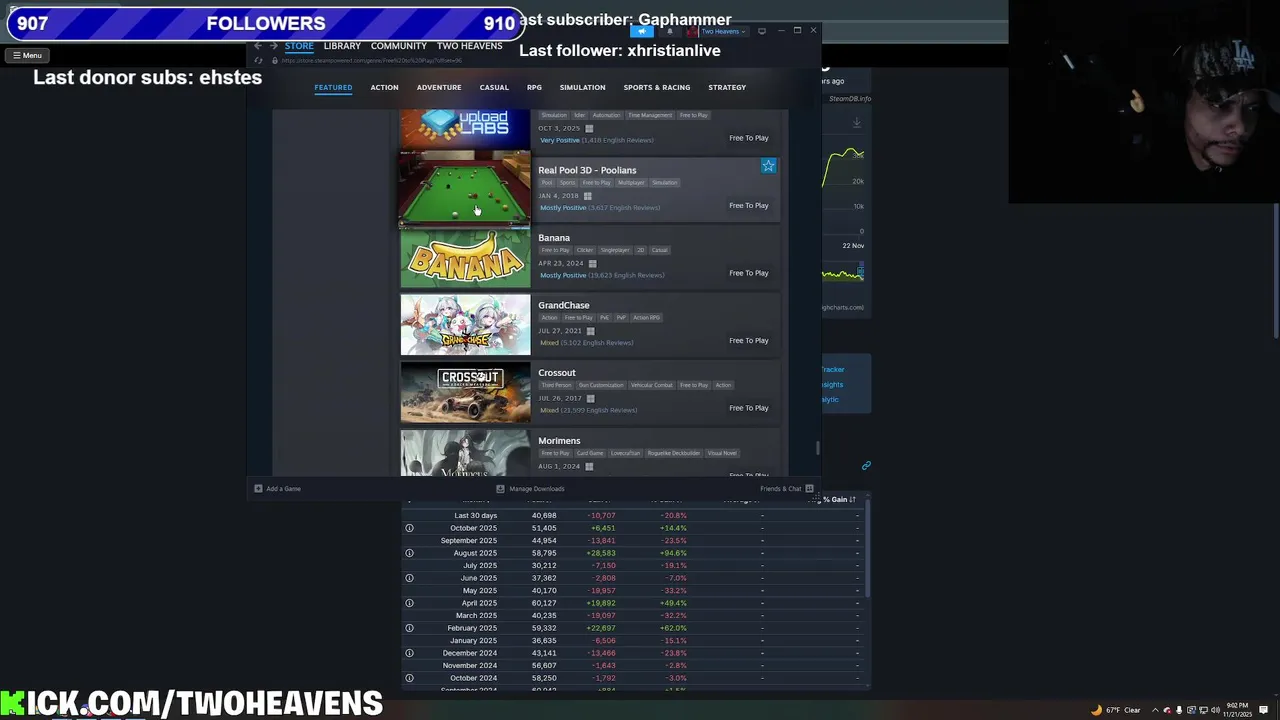
Task: Open the Morimens game title
Action: click(559, 441)
